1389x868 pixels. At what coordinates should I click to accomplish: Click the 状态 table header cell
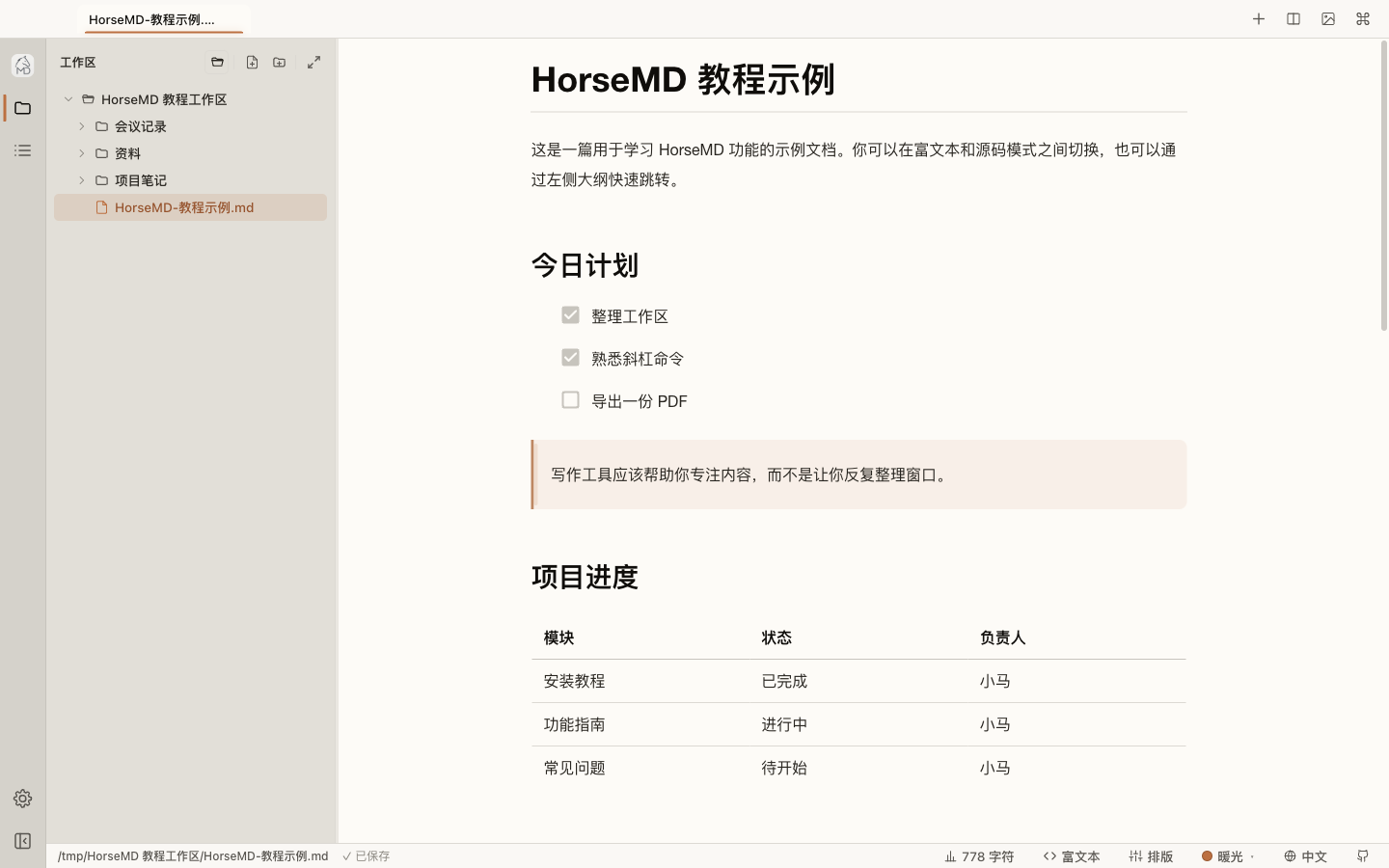coord(858,637)
